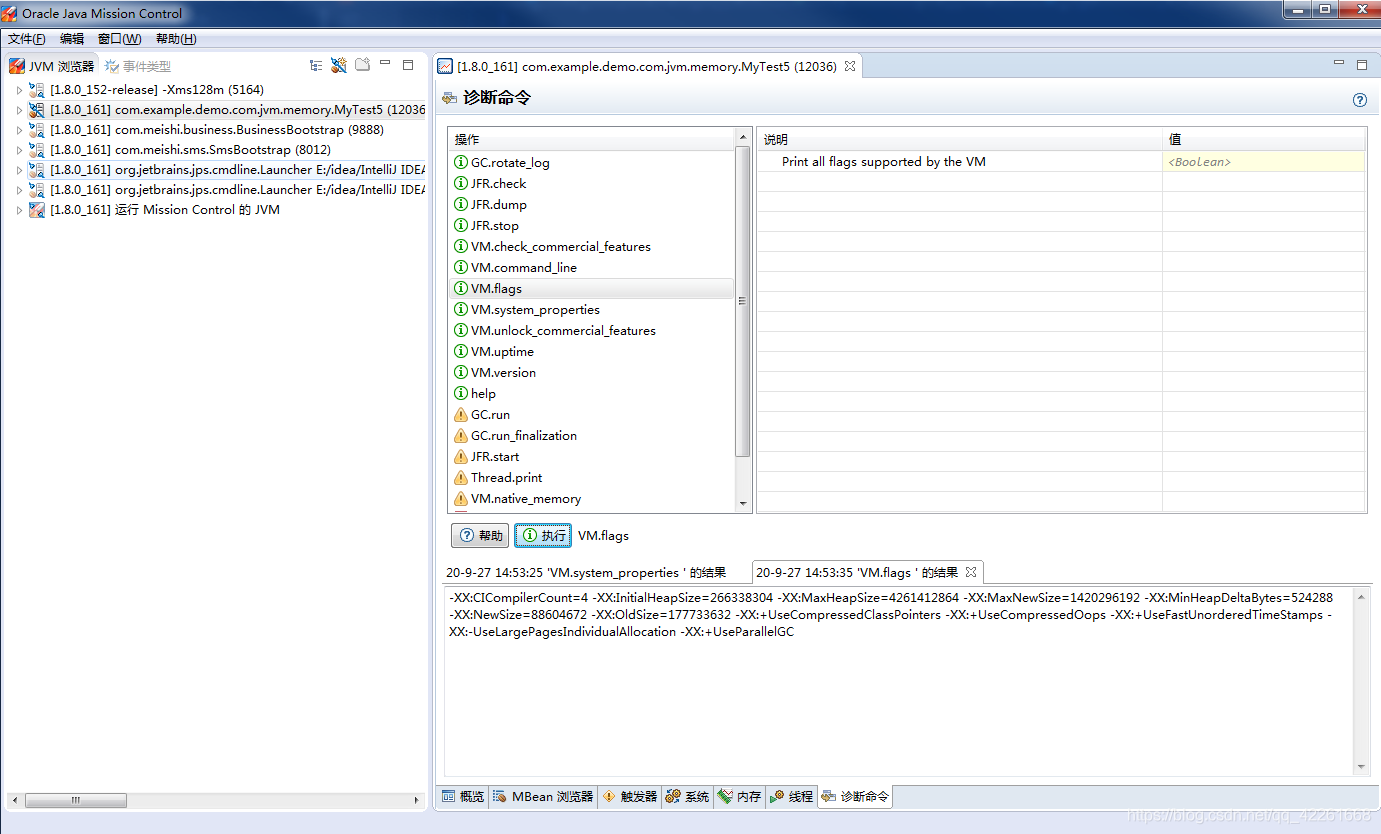Open the 窗口(W) menu
The width and height of the screenshot is (1381, 834).
click(x=120, y=39)
